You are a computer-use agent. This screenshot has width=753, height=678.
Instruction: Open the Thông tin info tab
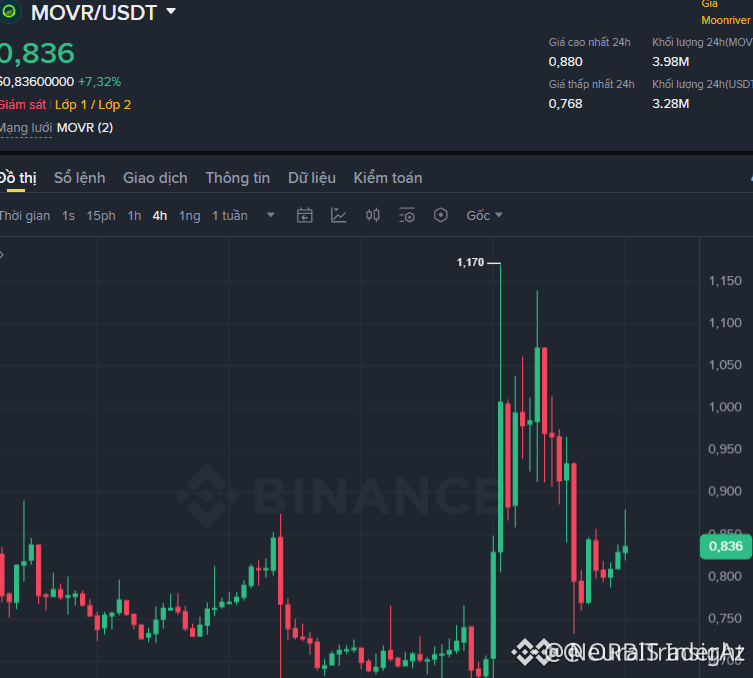click(x=238, y=178)
